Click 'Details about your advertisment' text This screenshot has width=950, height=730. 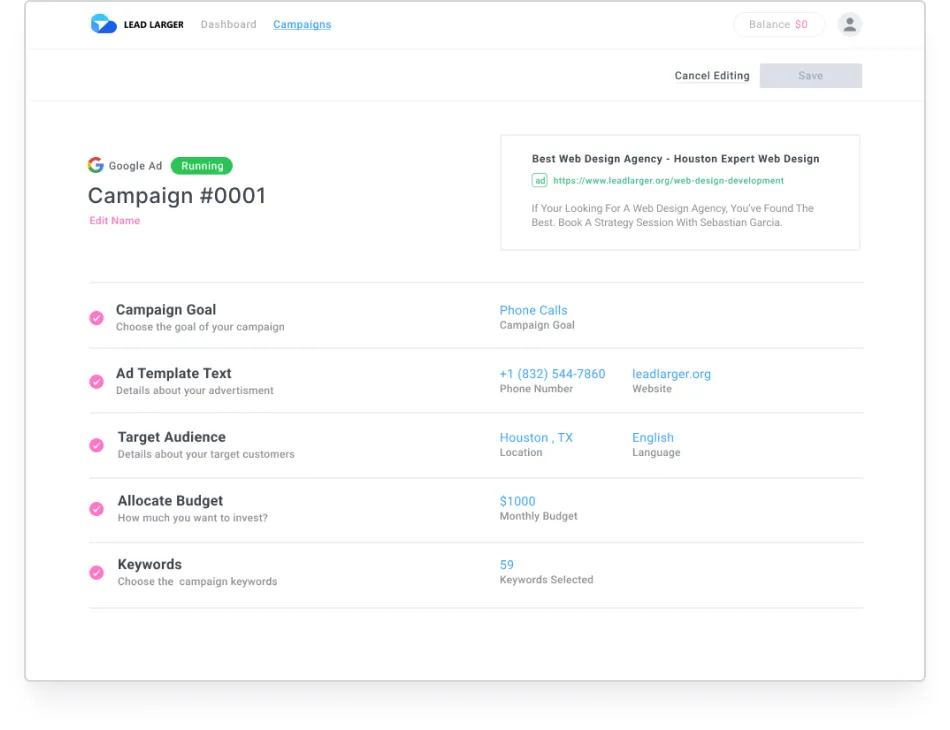tap(194, 390)
